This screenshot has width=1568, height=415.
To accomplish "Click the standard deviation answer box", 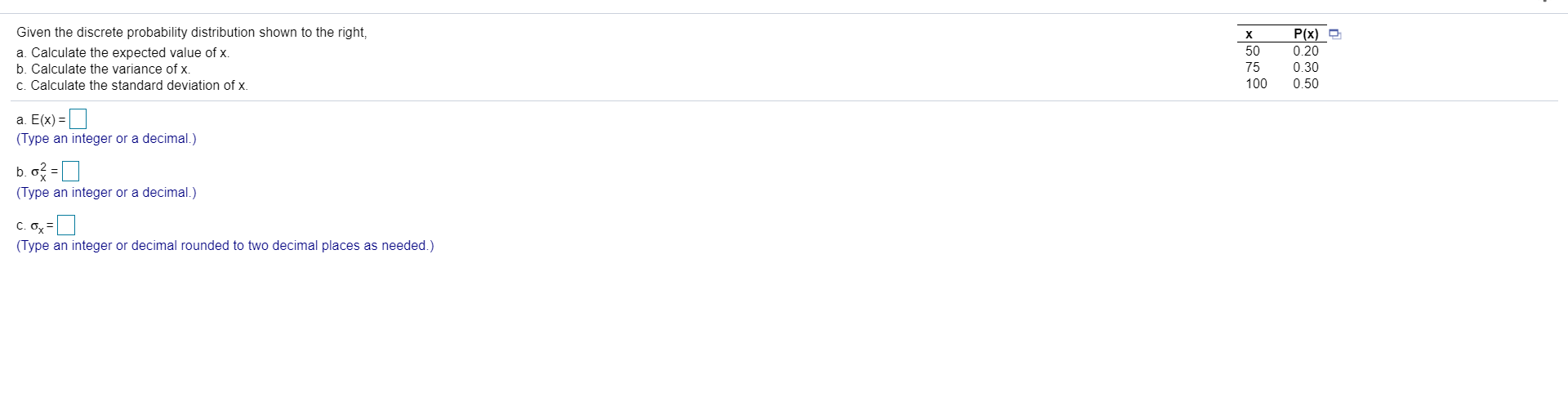I will tap(66, 225).
